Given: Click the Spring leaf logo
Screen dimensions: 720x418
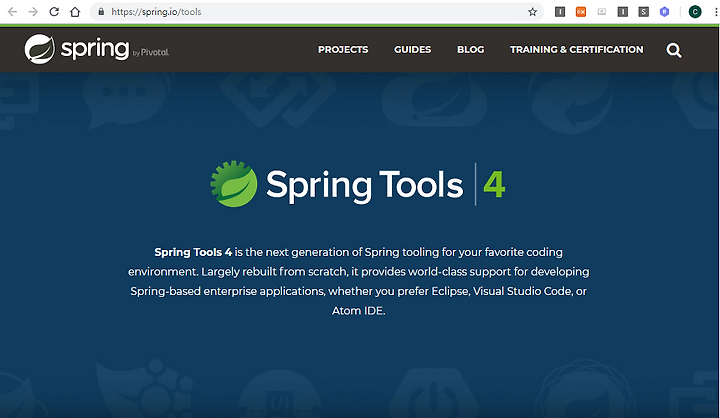Looking at the screenshot, I should (39, 49).
